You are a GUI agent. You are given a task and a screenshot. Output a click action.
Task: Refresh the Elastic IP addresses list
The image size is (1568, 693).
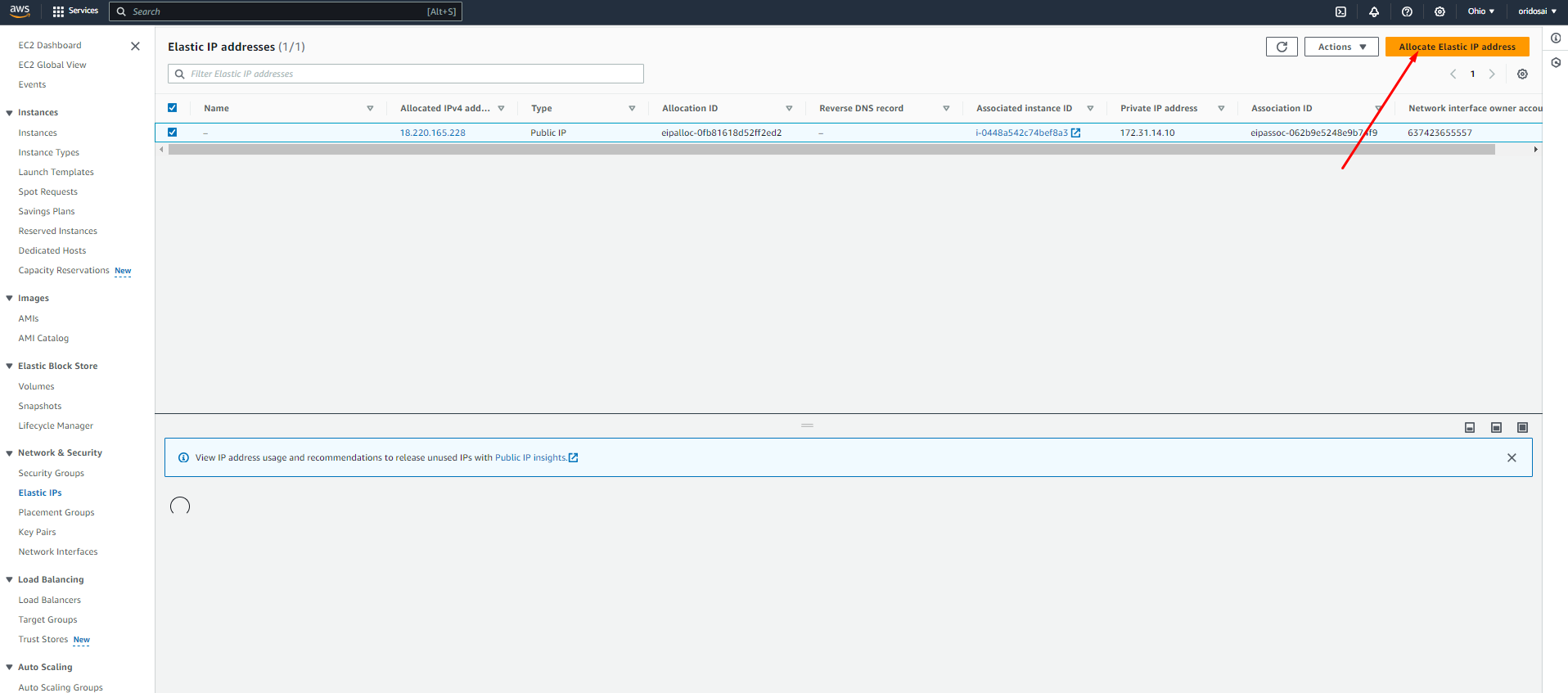coord(1282,47)
